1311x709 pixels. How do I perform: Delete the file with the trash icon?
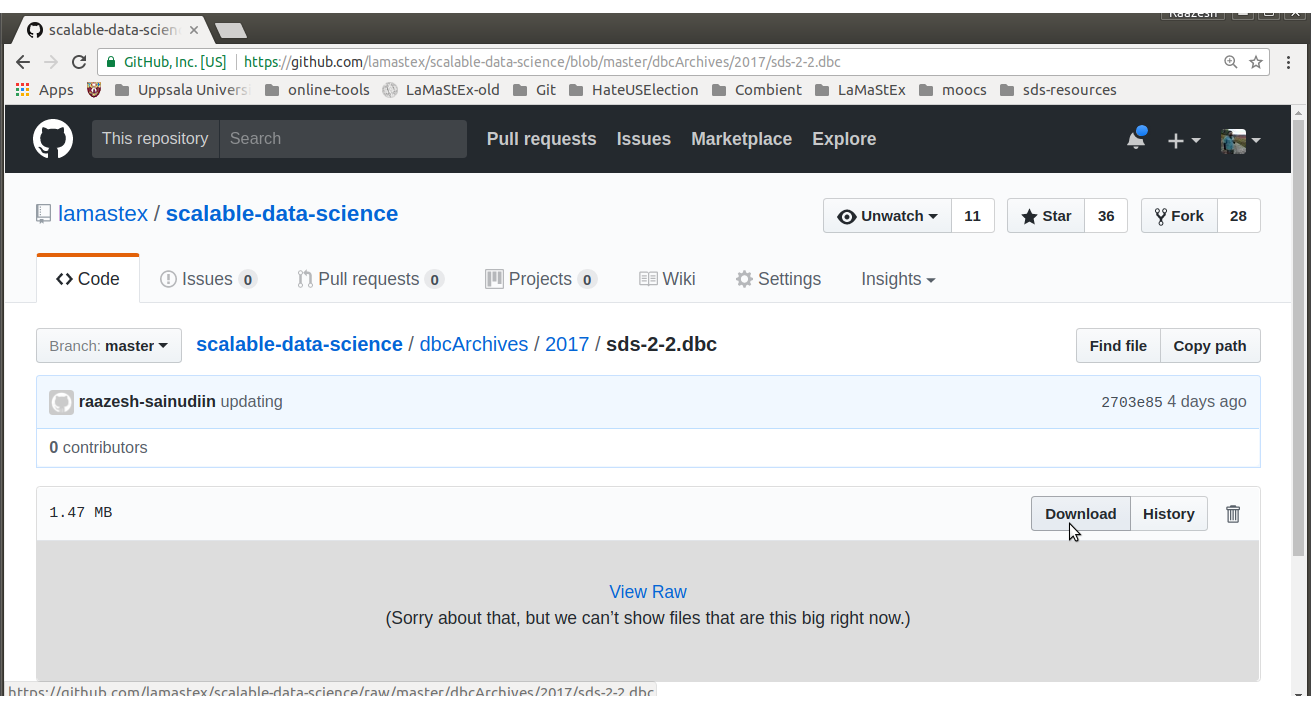[1233, 513]
